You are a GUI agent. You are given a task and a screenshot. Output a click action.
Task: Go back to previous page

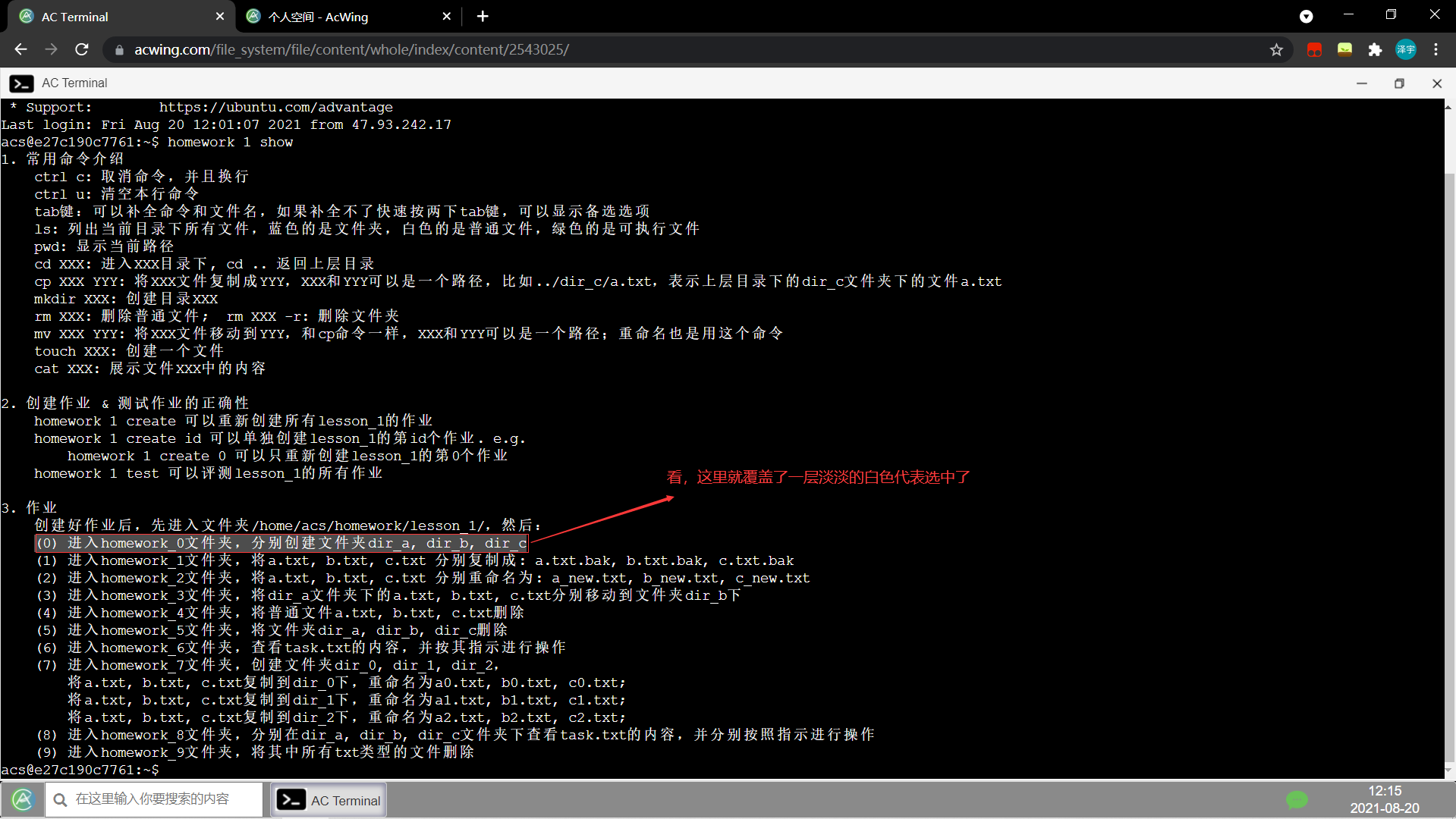tap(20, 49)
